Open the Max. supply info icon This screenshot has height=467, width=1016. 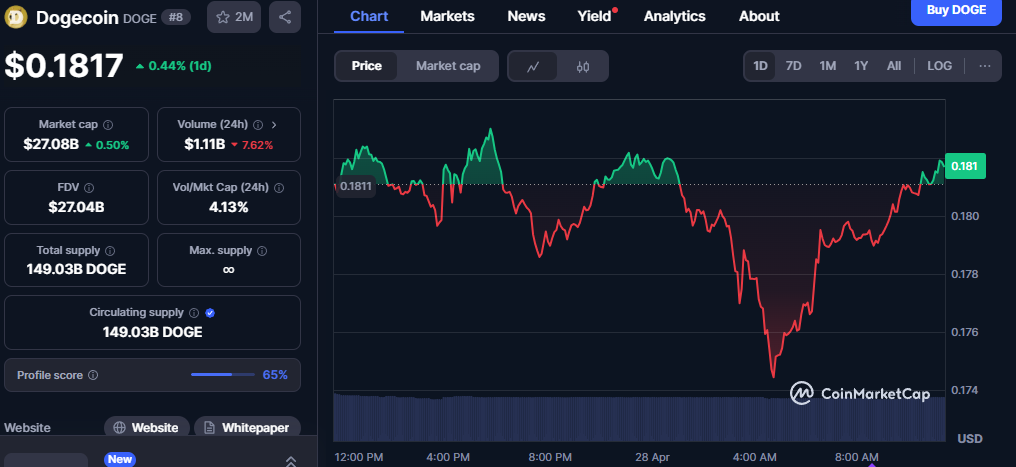[x=262, y=250]
